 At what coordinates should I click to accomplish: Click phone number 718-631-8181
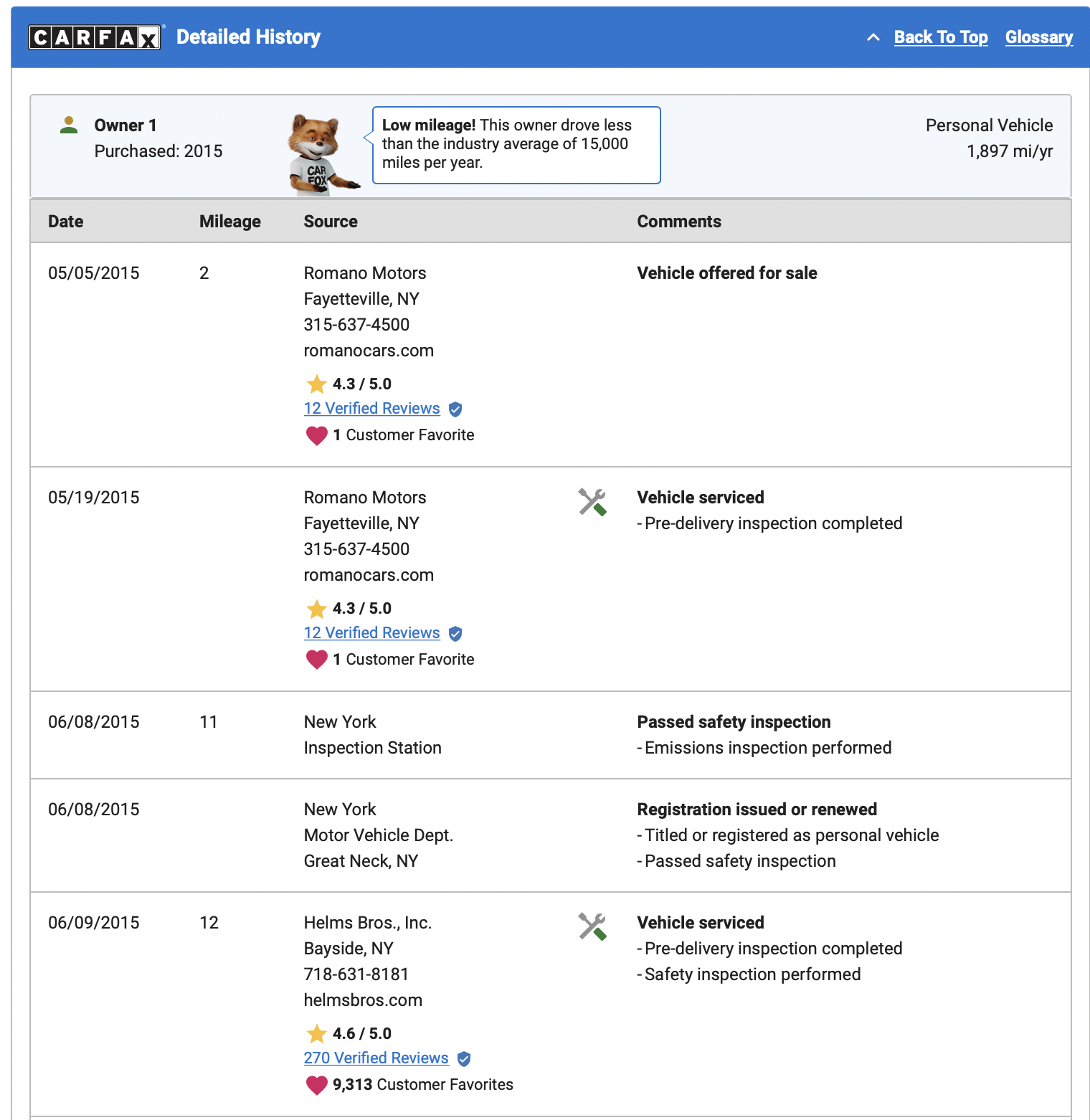356,974
